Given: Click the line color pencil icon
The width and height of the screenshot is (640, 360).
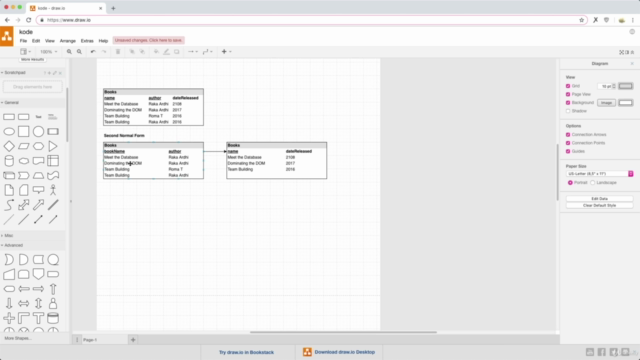Looking at the screenshot, I should pyautogui.click(x=166, y=52).
